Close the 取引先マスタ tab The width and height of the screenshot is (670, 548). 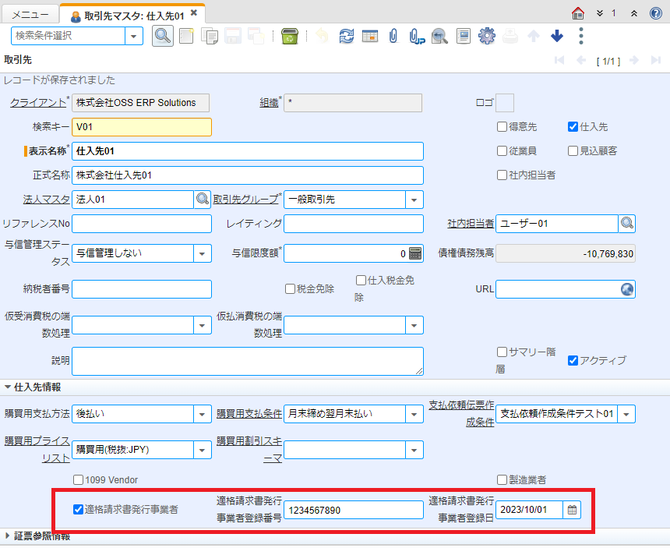[x=194, y=13]
